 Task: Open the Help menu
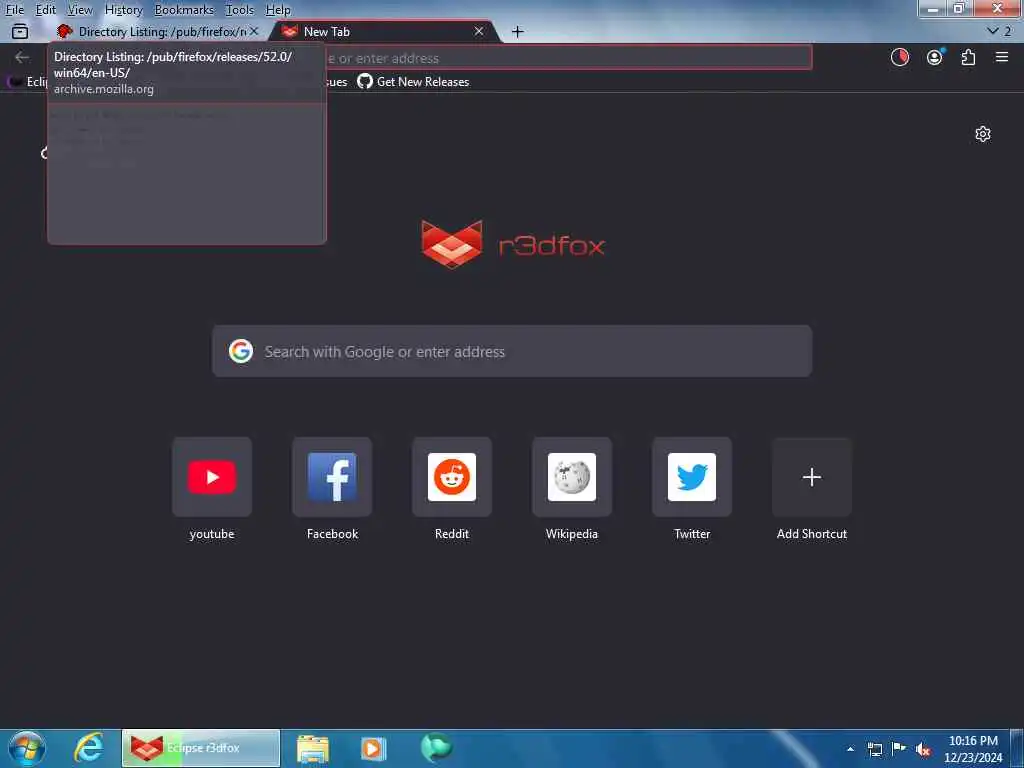click(278, 10)
